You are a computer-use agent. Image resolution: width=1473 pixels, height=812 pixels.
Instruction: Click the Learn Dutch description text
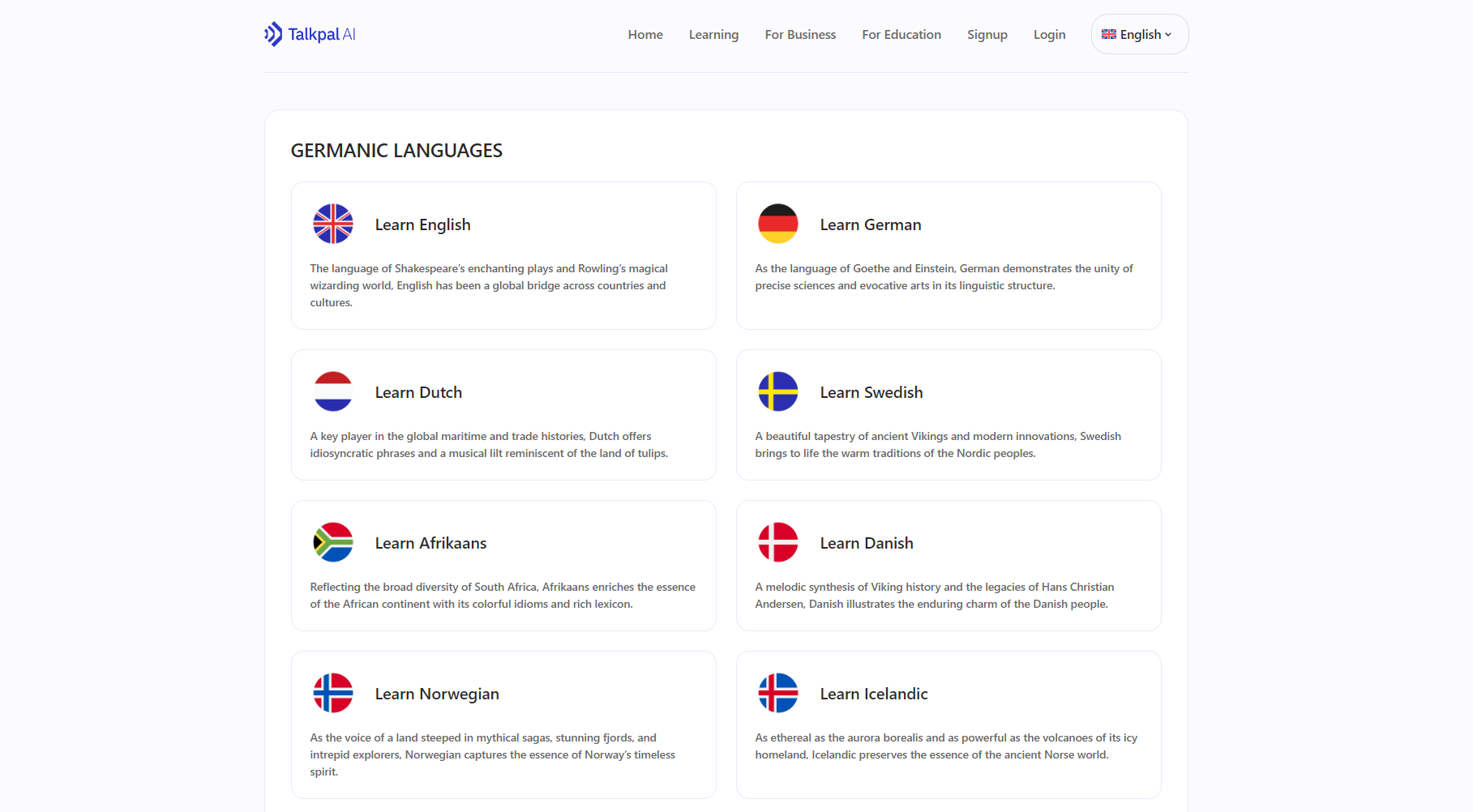point(489,445)
